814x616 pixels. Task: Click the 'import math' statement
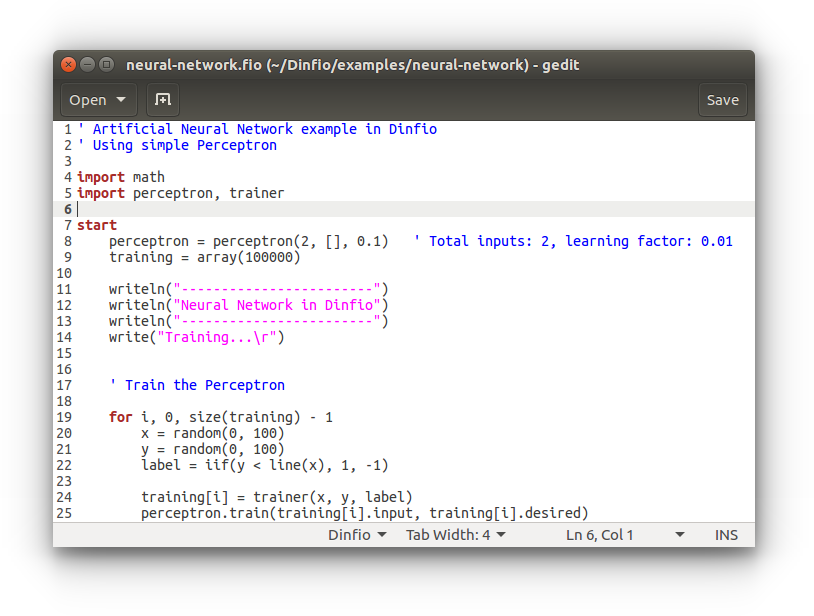click(121, 177)
